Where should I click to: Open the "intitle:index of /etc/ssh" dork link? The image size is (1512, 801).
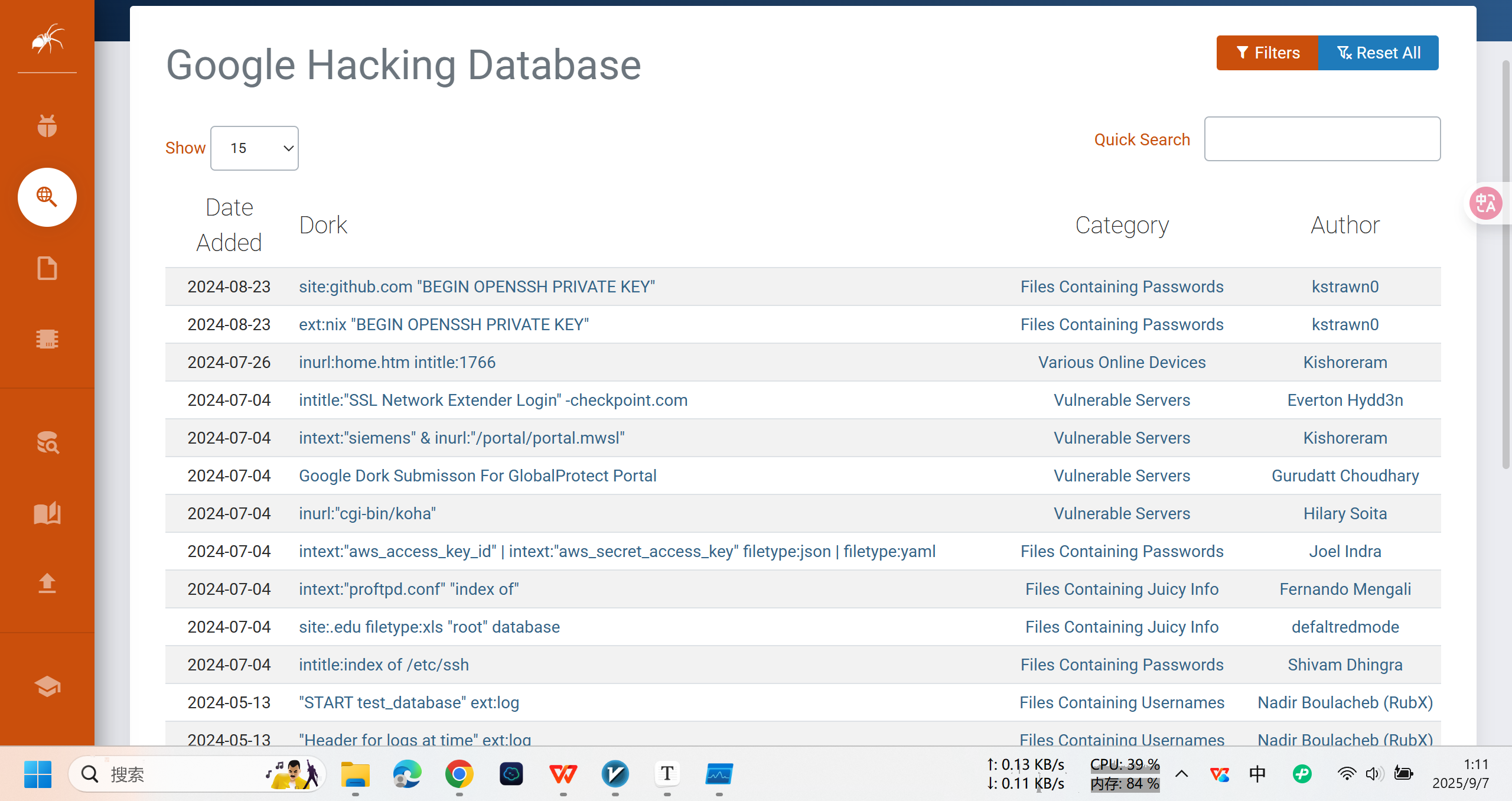[384, 665]
